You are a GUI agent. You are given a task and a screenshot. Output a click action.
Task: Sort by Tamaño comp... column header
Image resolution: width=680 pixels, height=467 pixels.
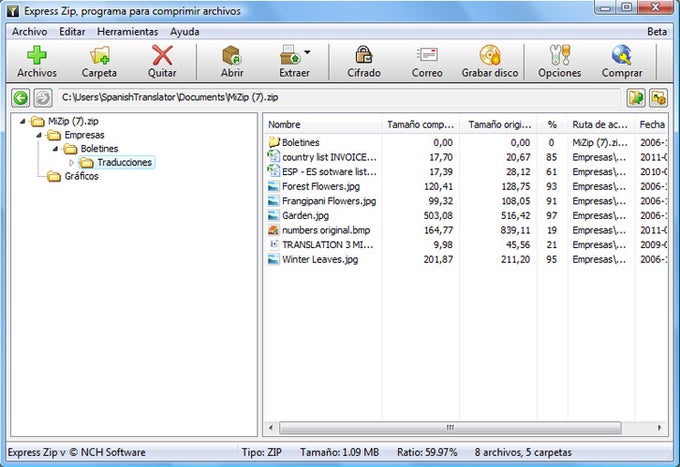[x=421, y=124]
